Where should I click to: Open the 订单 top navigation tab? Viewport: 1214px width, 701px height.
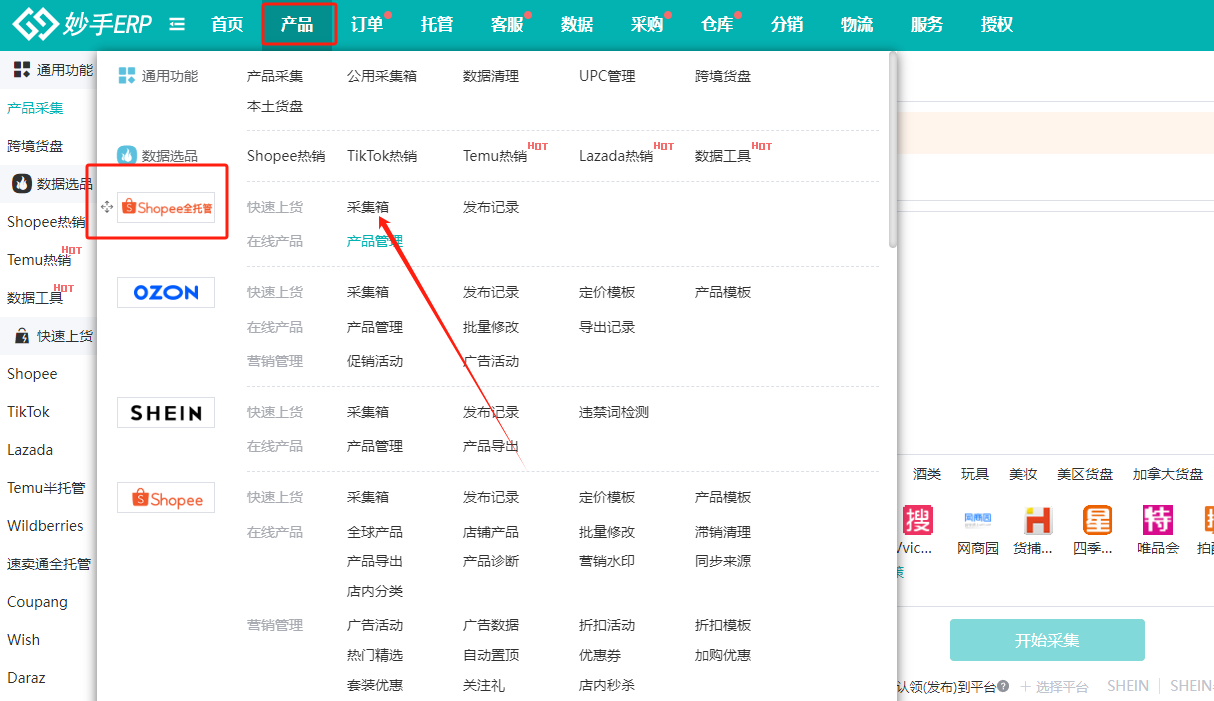tap(367, 24)
